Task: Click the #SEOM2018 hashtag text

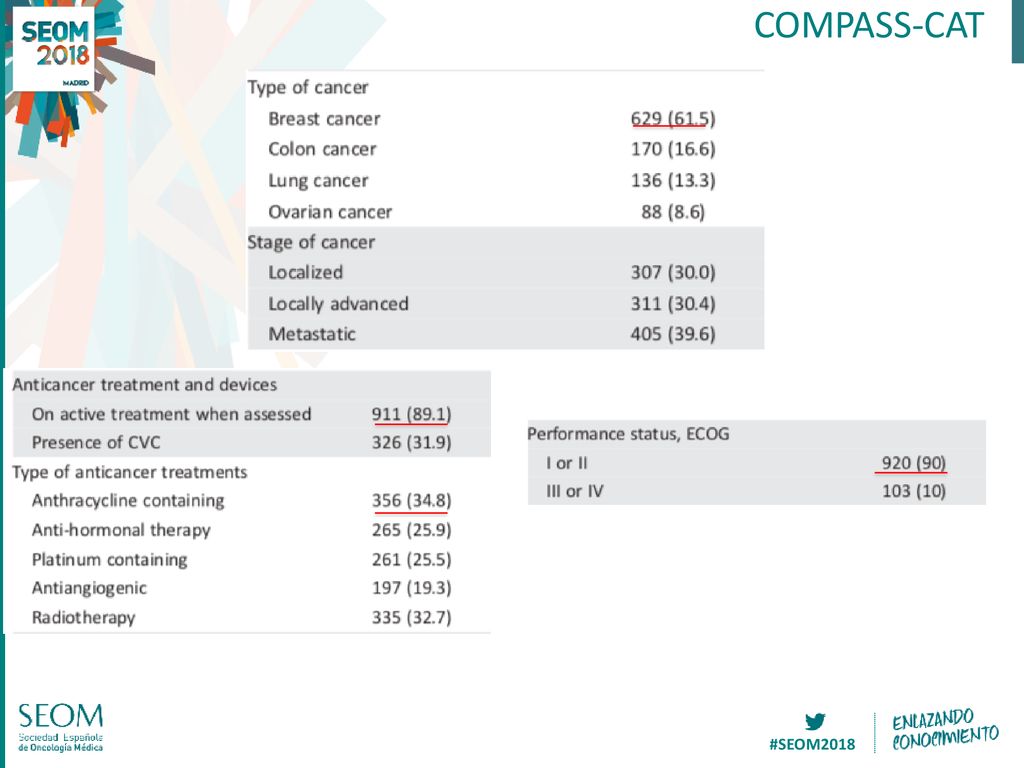Action: pyautogui.click(x=812, y=744)
